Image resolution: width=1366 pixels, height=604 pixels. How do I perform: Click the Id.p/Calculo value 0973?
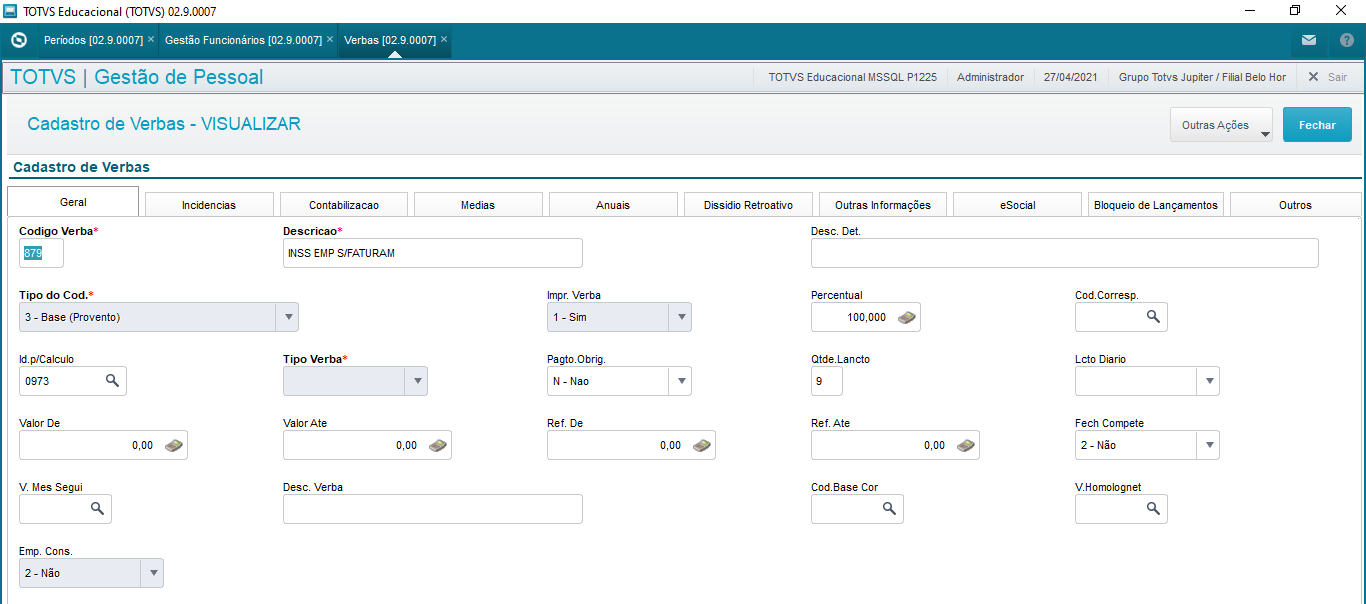(x=37, y=381)
